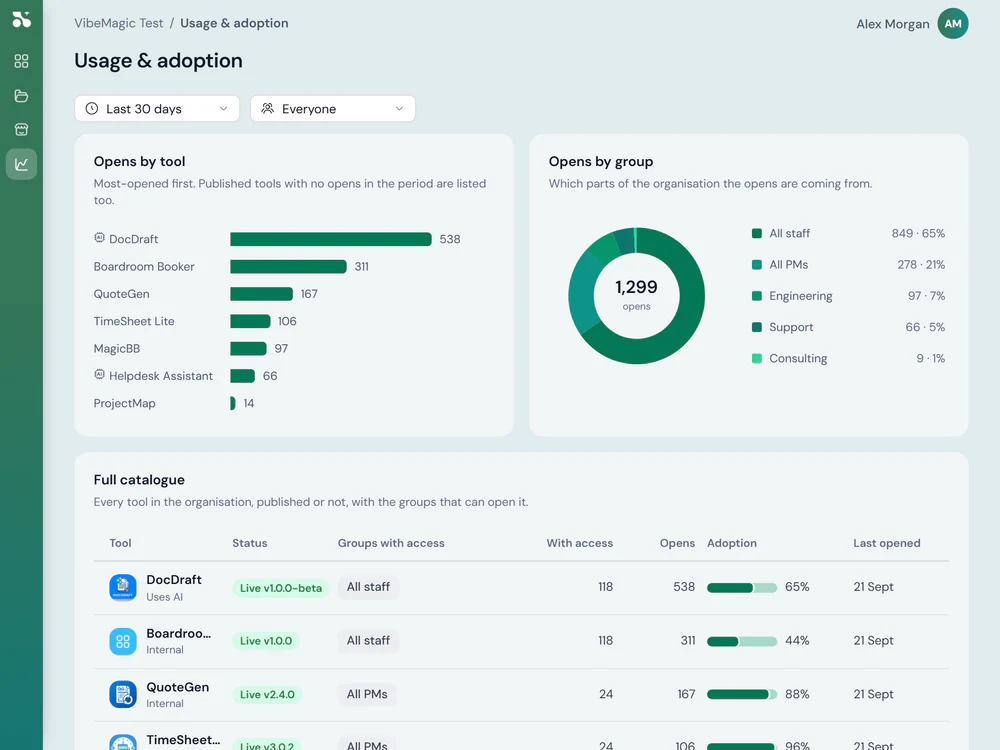This screenshot has height=750, width=1000.
Task: Click the DocDraft 65% adoption progress bar
Action: click(x=742, y=587)
